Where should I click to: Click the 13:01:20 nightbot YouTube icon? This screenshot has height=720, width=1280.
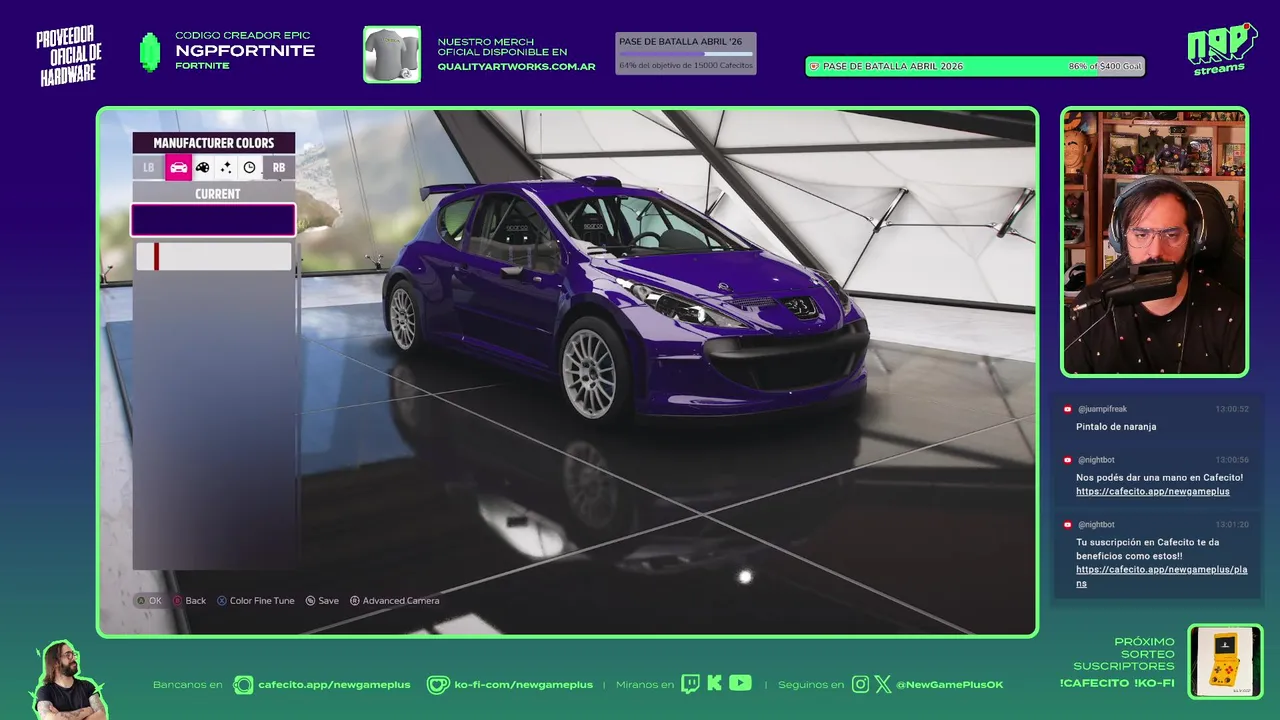(x=1068, y=524)
